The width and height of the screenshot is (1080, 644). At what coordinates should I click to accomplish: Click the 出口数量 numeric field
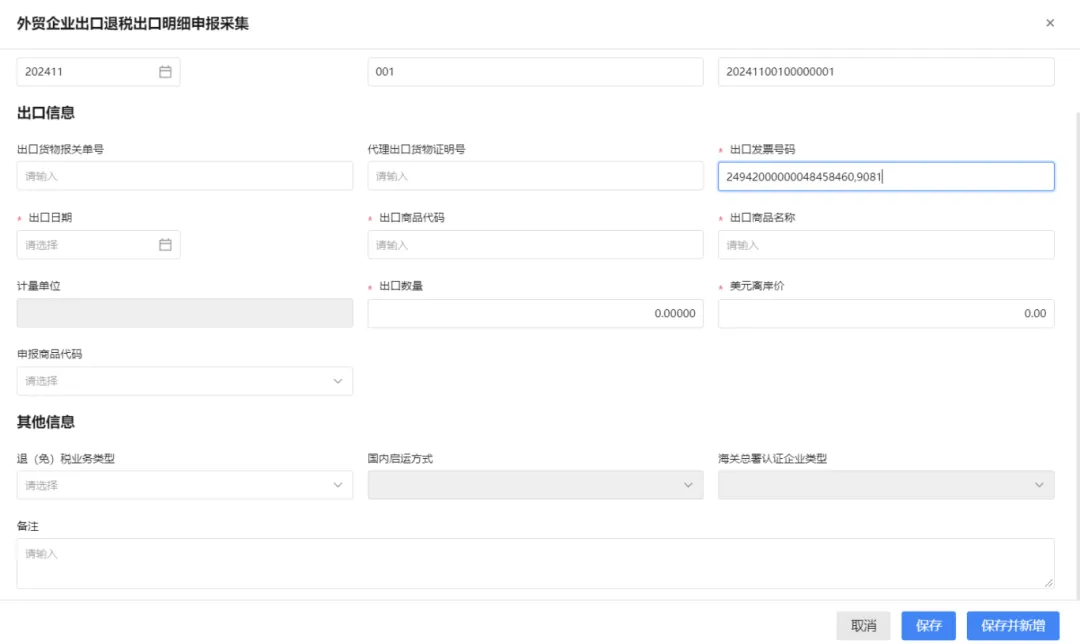click(535, 313)
